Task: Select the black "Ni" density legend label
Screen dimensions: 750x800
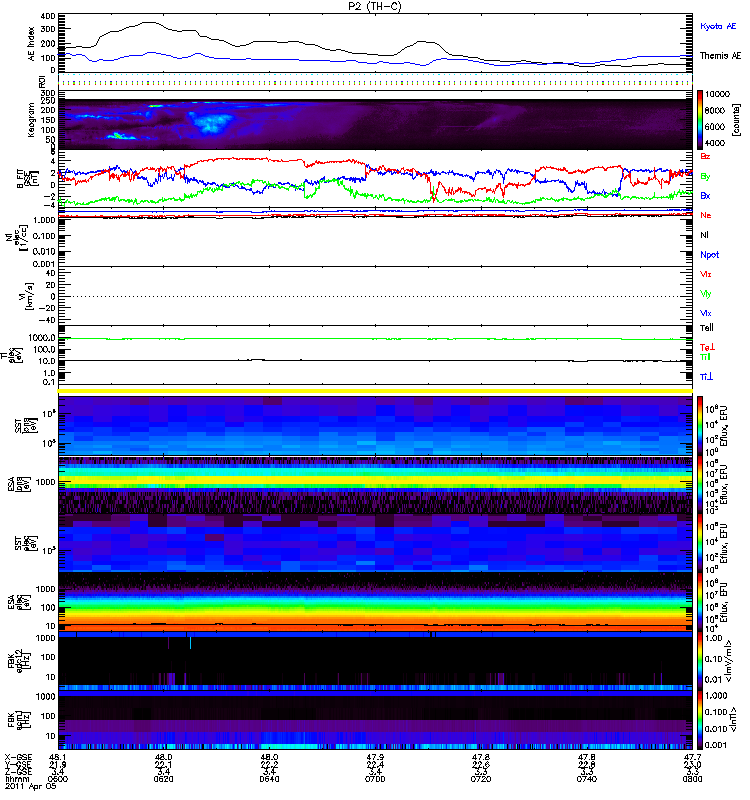Action: coord(705,235)
